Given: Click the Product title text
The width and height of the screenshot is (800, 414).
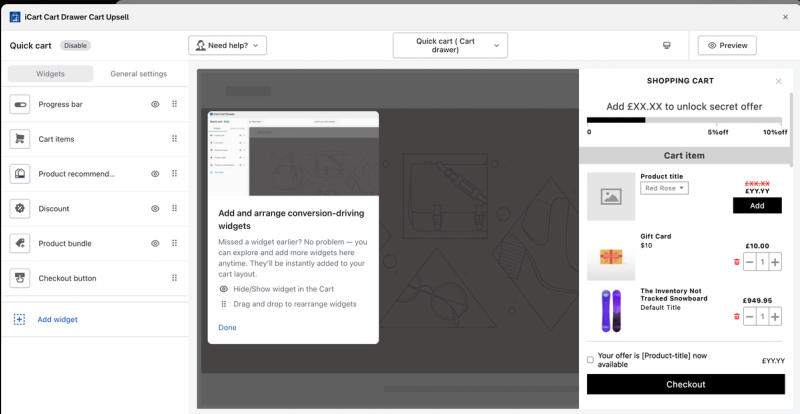Looking at the screenshot, I should coord(661,176).
